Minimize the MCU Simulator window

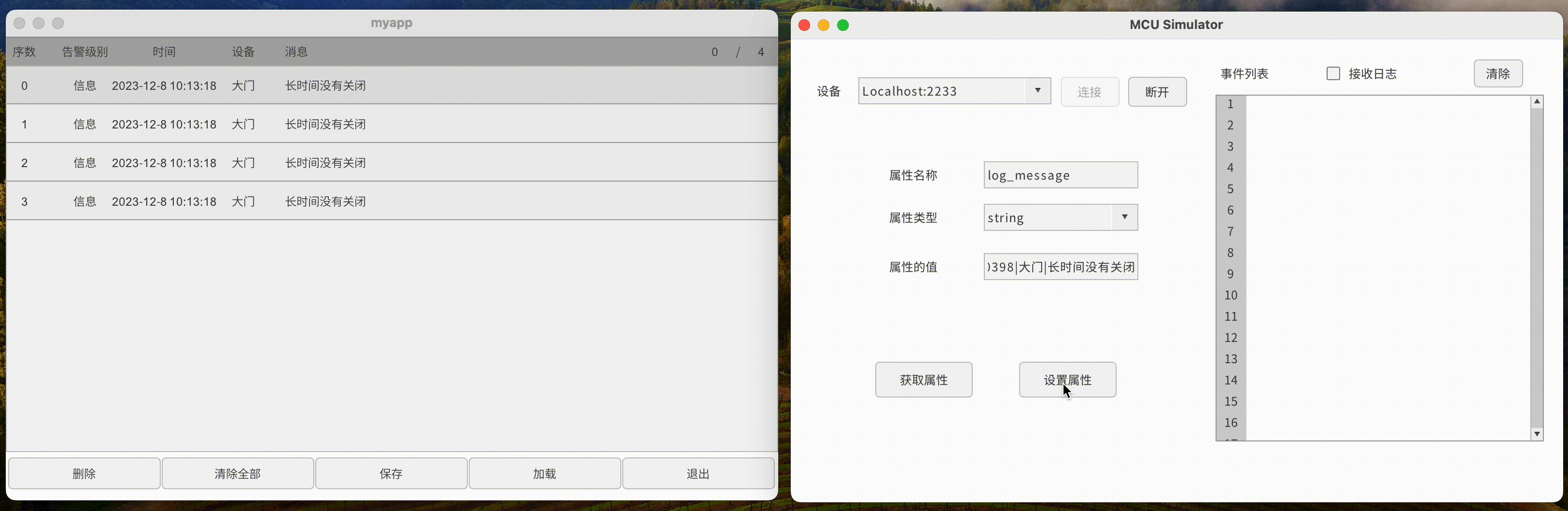[824, 25]
